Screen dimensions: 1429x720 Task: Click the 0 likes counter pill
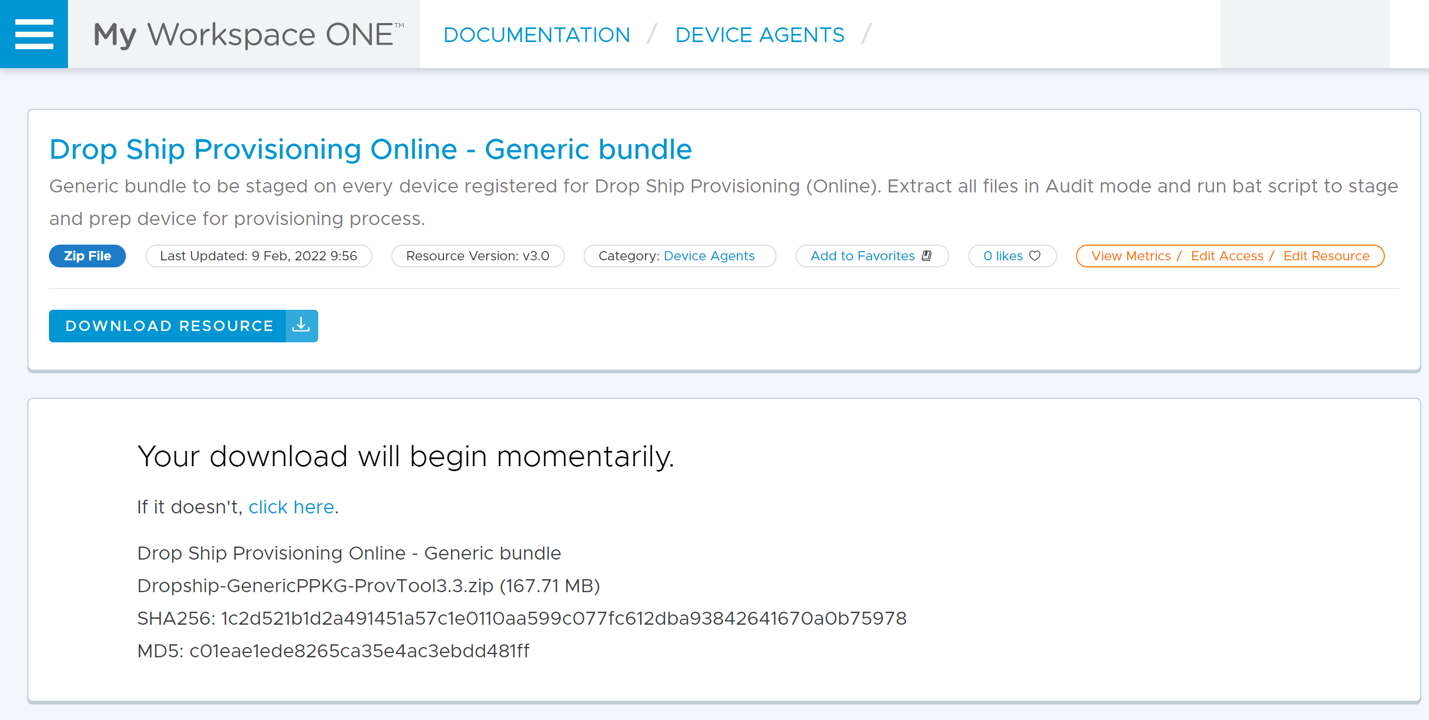(1012, 255)
